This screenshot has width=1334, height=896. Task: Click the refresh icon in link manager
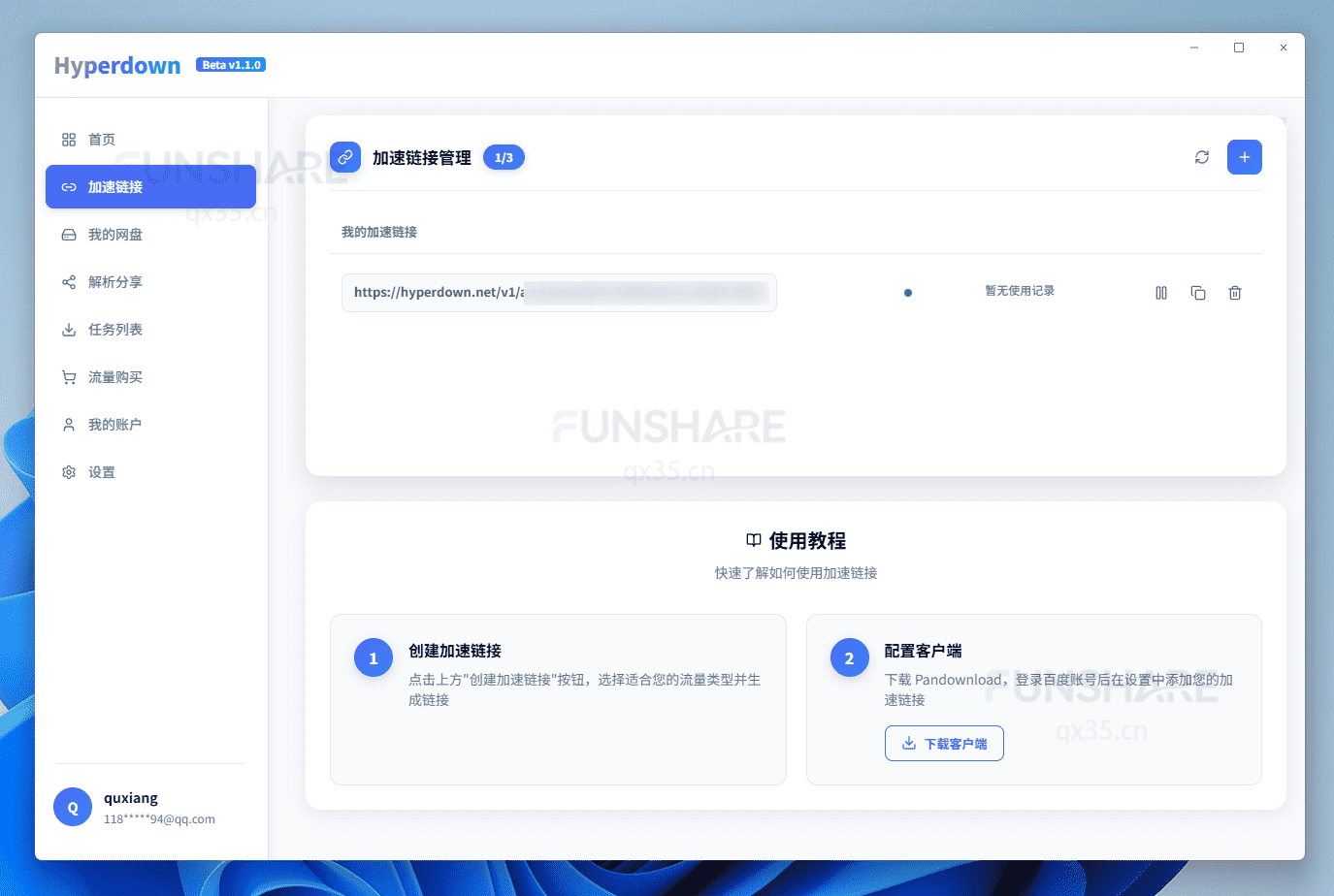[x=1201, y=157]
